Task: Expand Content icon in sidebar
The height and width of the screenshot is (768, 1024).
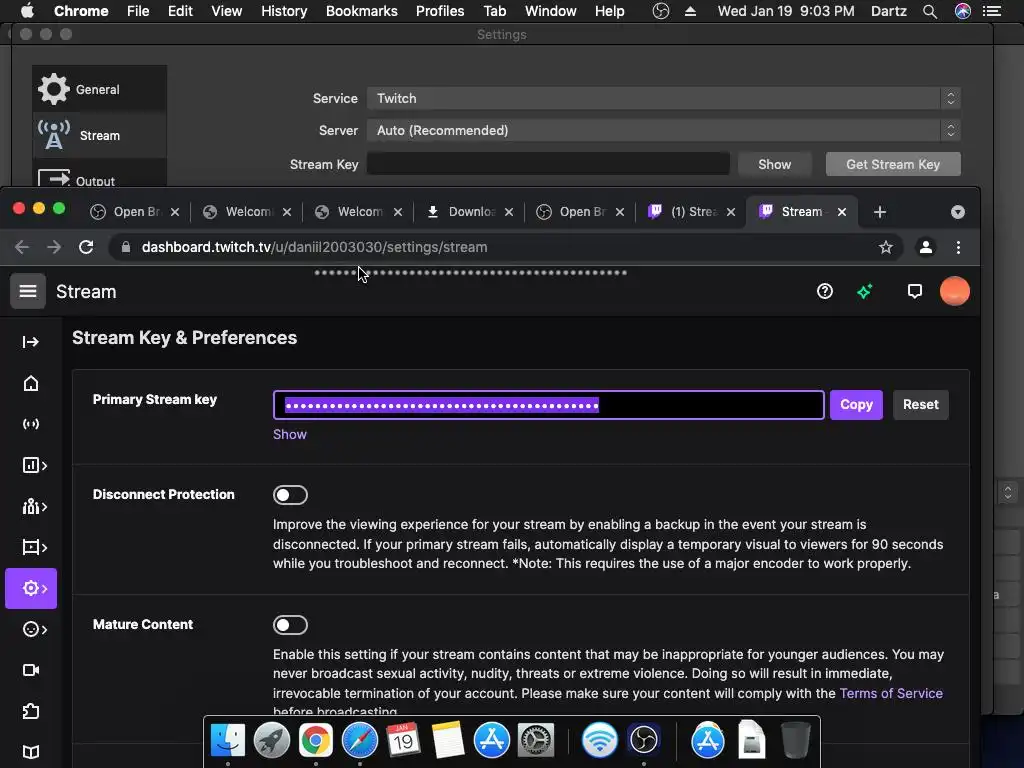Action: click(34, 547)
